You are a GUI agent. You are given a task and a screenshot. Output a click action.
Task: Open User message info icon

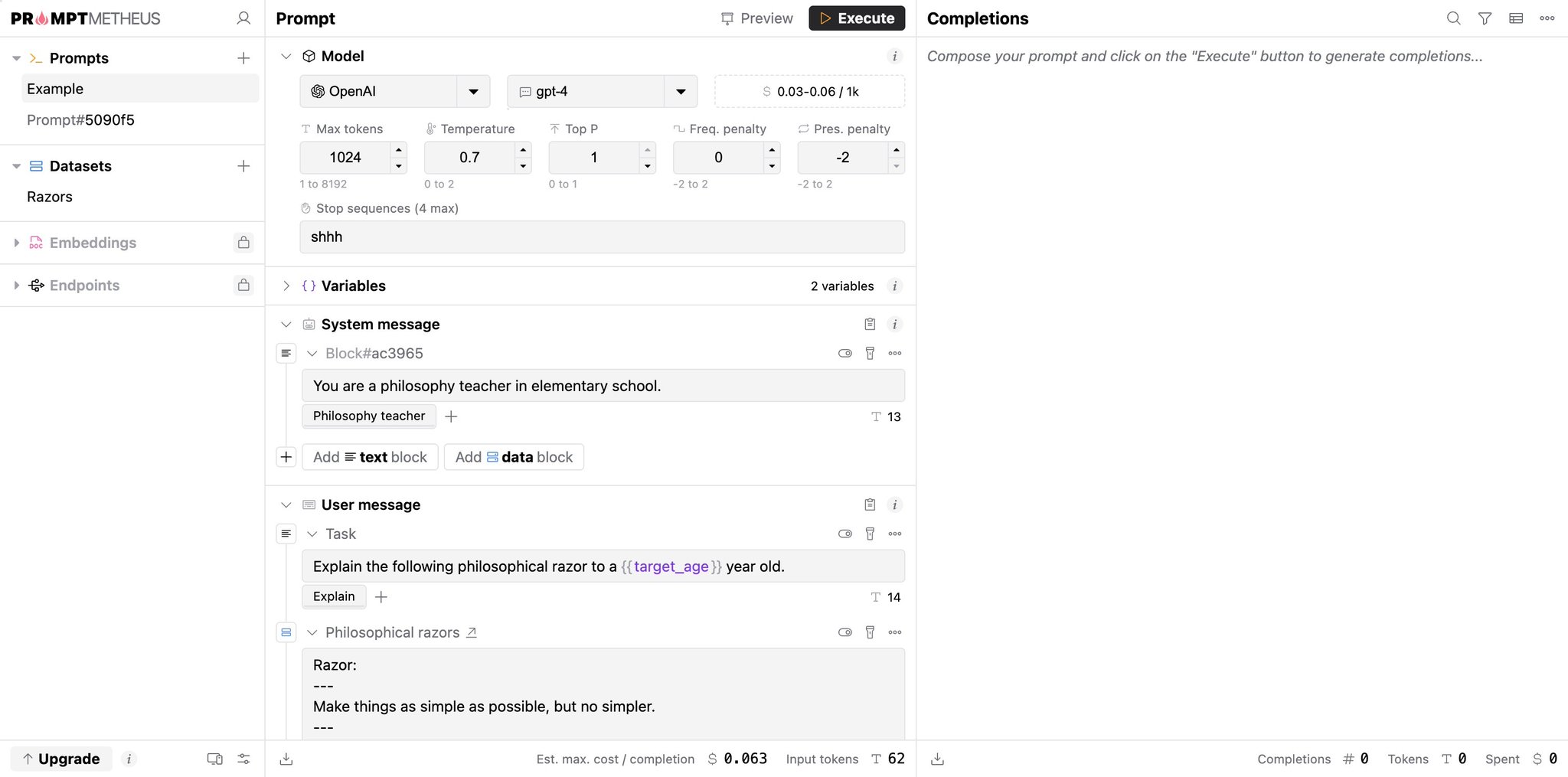pos(894,504)
